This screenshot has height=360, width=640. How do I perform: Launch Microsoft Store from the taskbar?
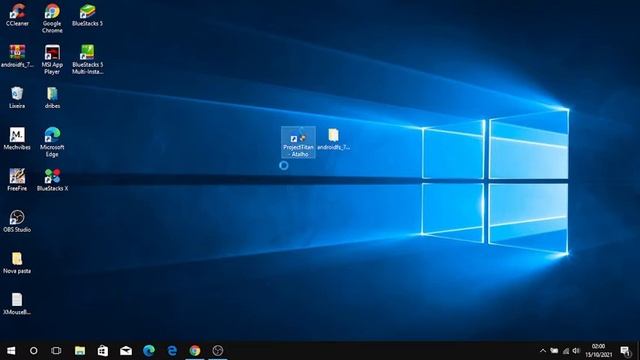103,351
